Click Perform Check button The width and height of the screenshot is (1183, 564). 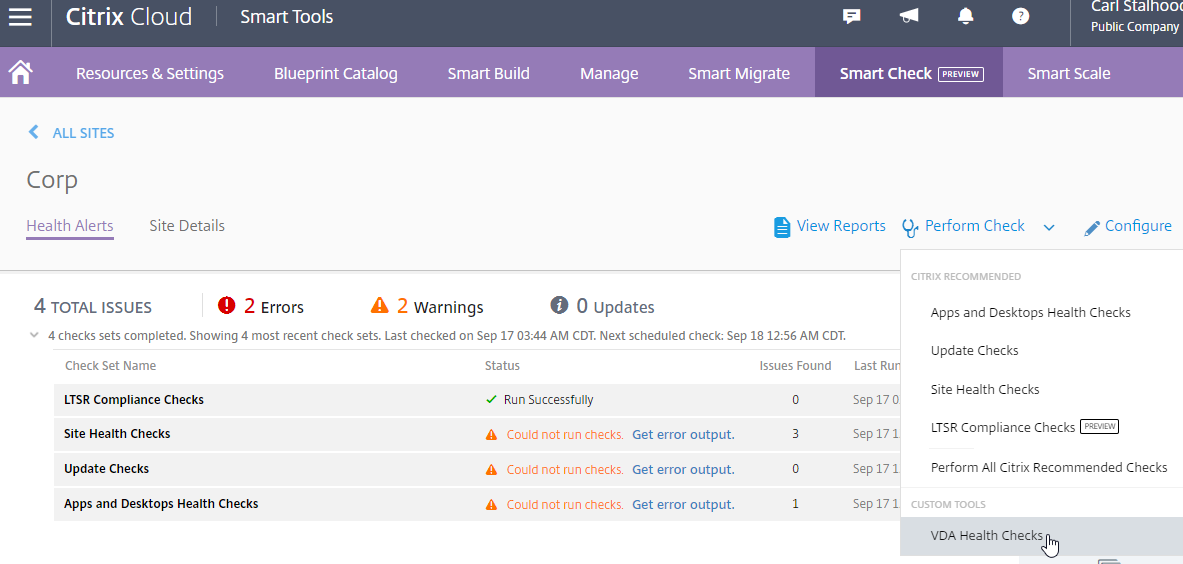975,226
